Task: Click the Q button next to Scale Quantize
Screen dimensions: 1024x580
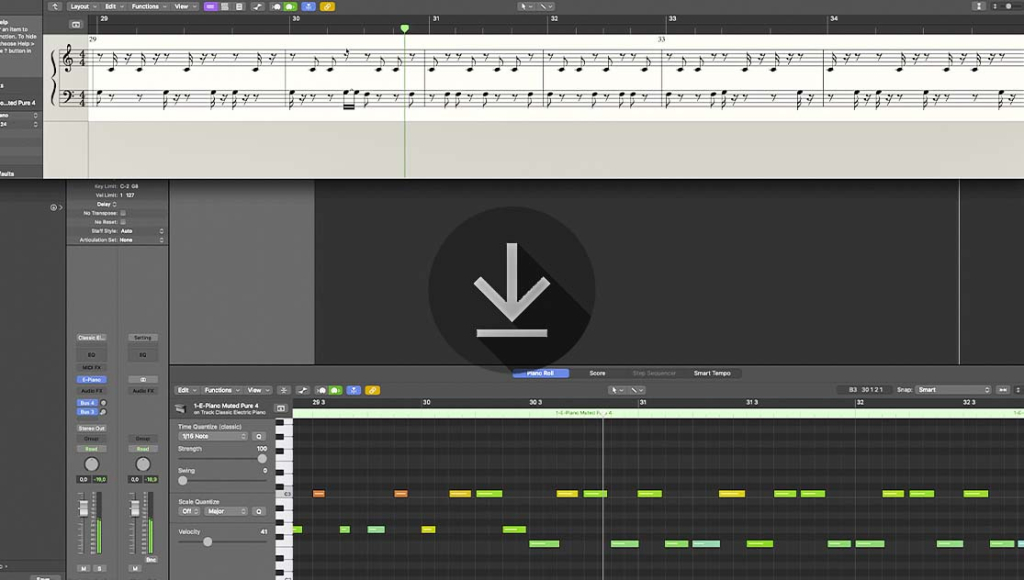Action: 258,511
